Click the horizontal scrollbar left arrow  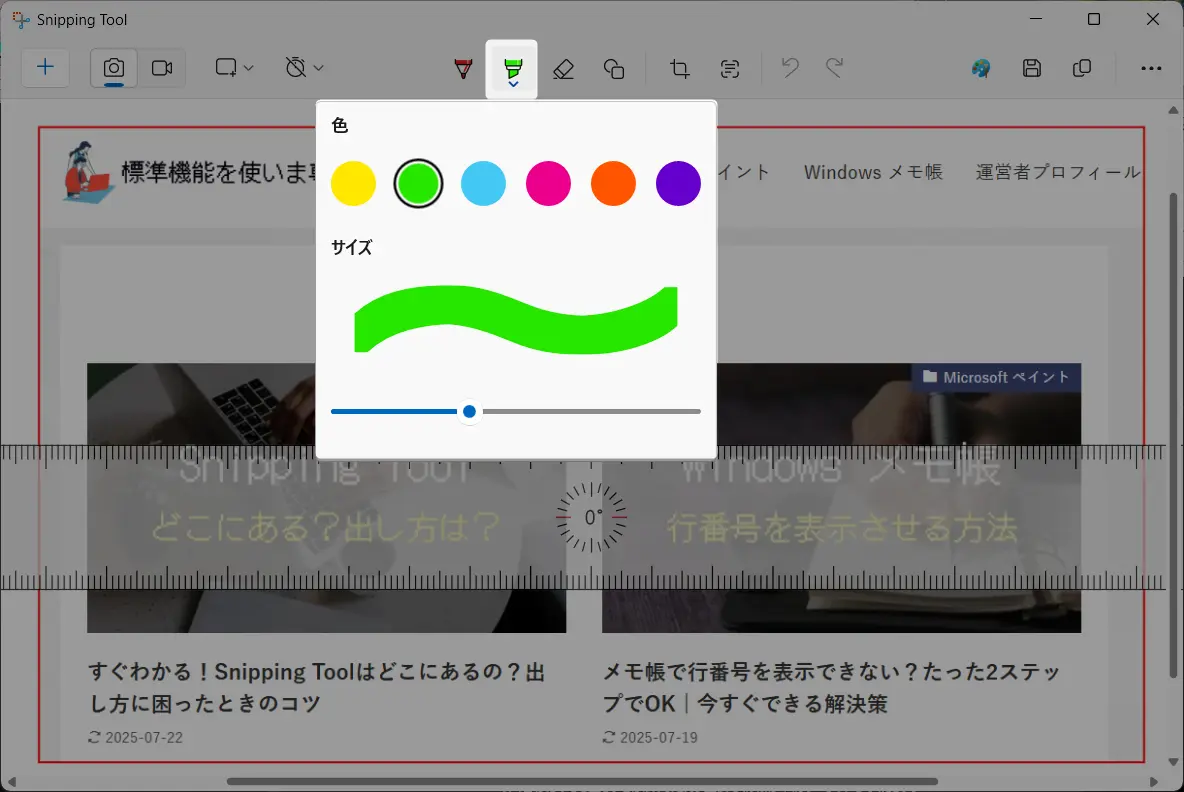[11, 781]
